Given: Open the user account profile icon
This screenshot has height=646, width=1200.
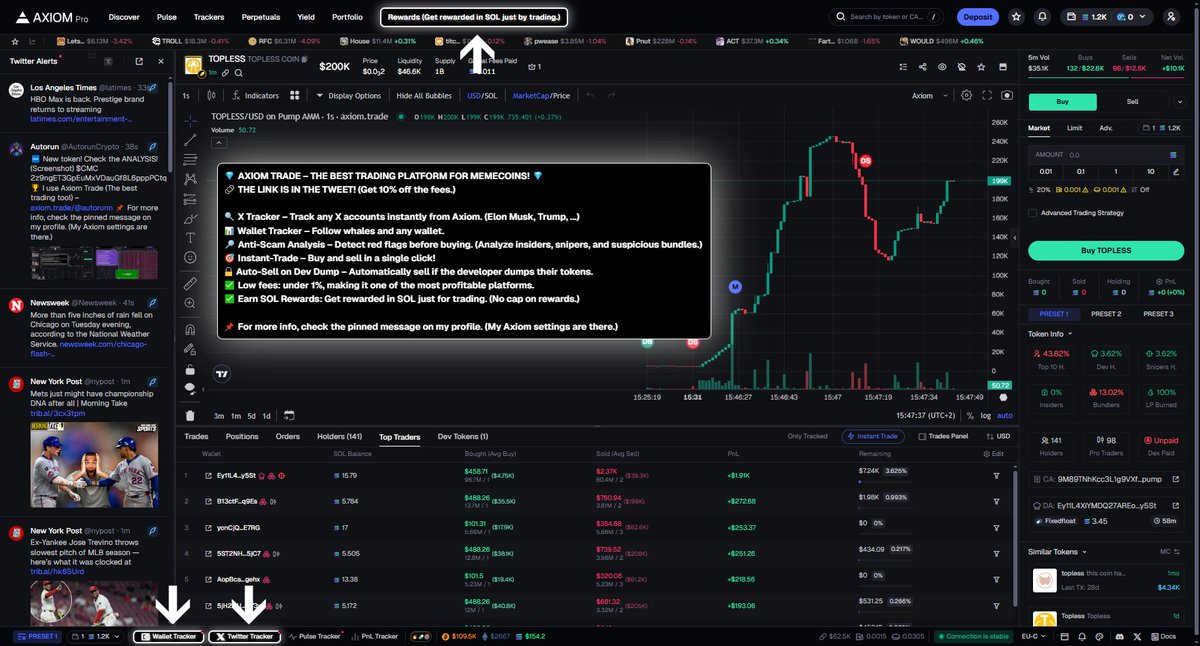Looking at the screenshot, I should pos(1171,17).
